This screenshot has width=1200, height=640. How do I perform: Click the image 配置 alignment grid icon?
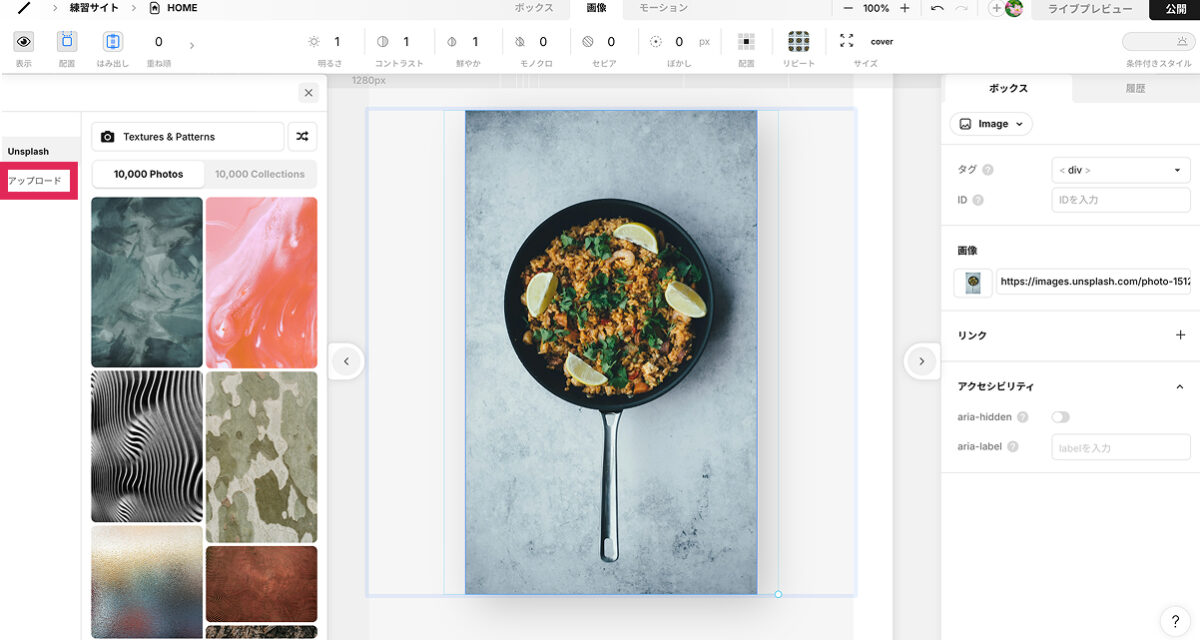[746, 42]
